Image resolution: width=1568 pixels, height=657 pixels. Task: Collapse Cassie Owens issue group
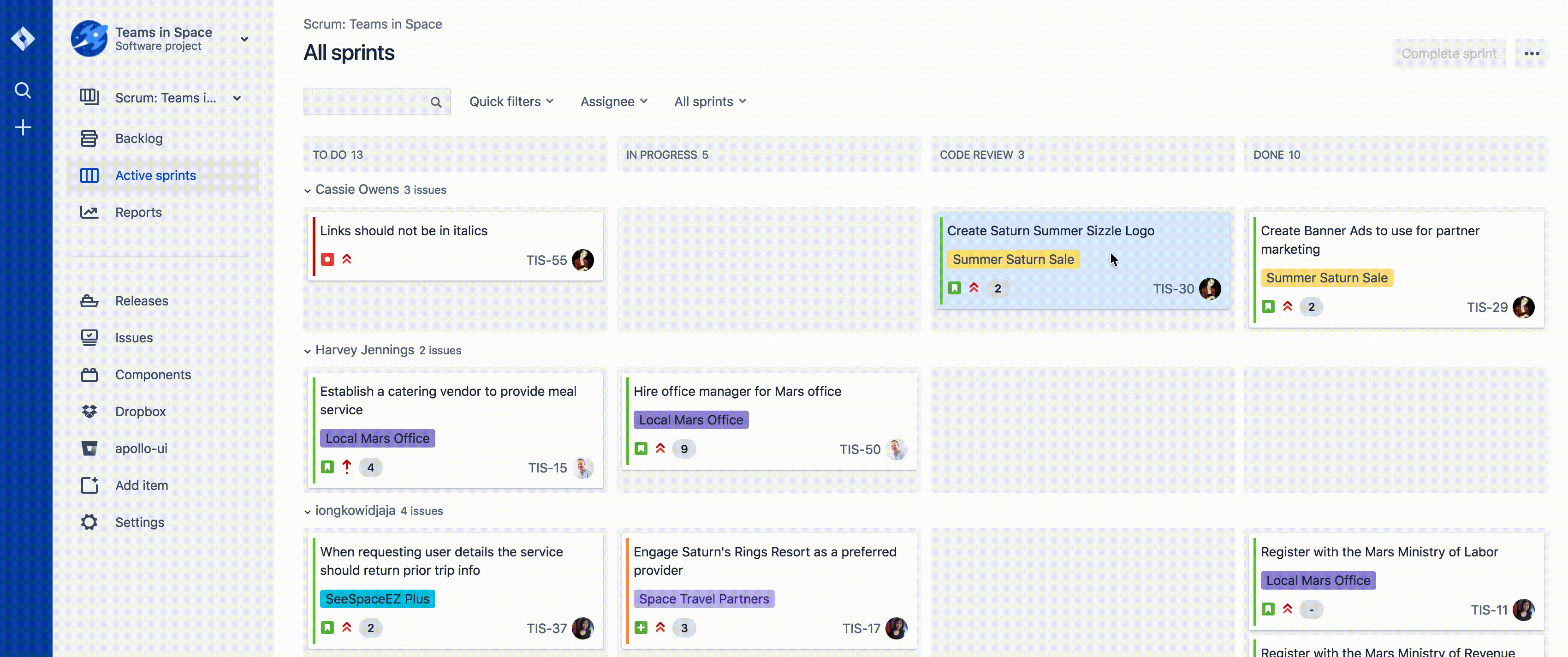click(308, 189)
